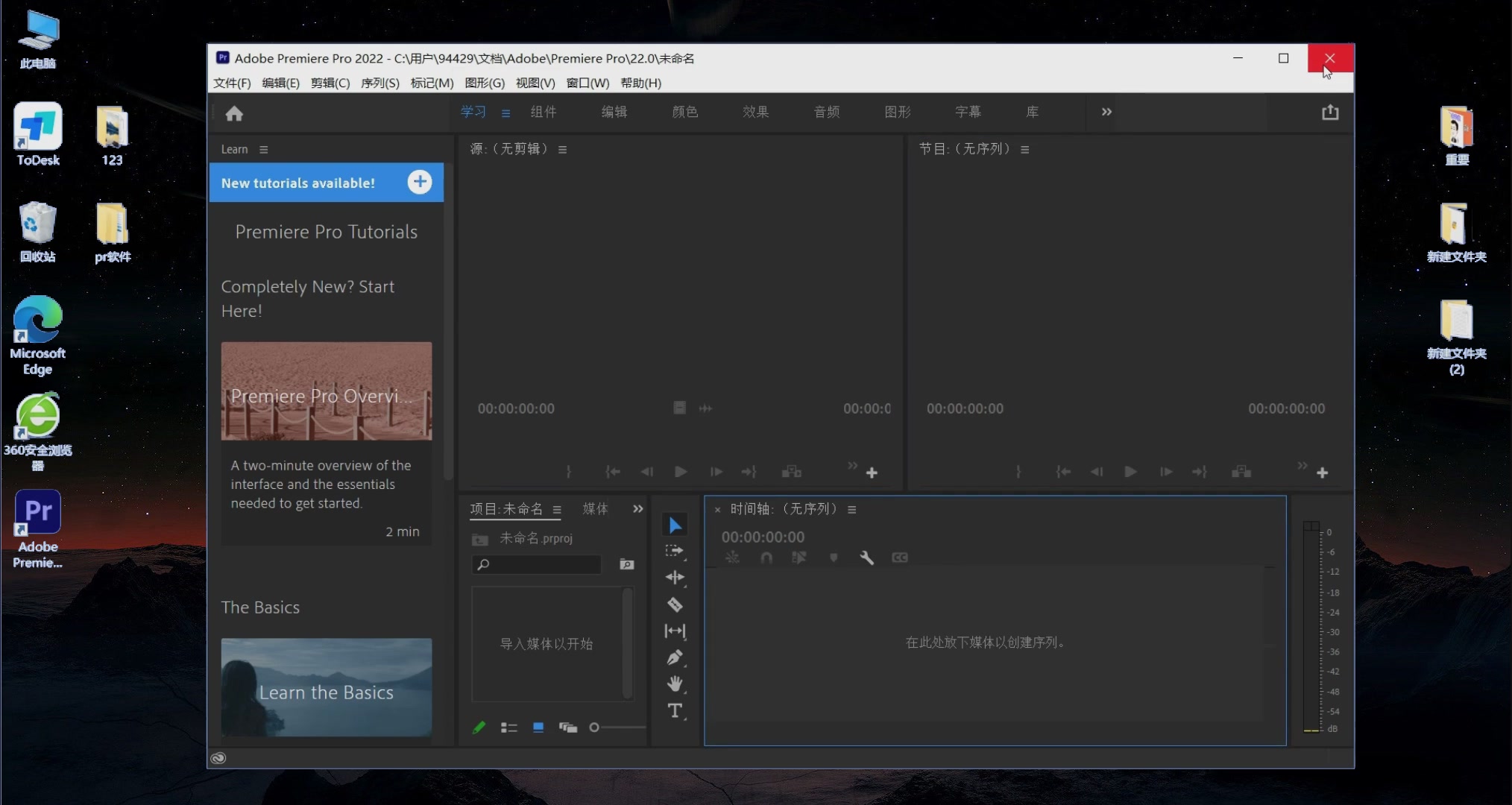Click the plus on New tutorials available banner
The image size is (1512, 805).
click(420, 182)
